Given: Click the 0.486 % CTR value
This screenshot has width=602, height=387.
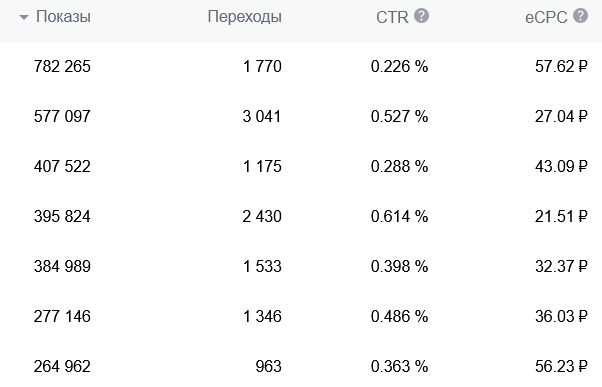Looking at the screenshot, I should [399, 316].
